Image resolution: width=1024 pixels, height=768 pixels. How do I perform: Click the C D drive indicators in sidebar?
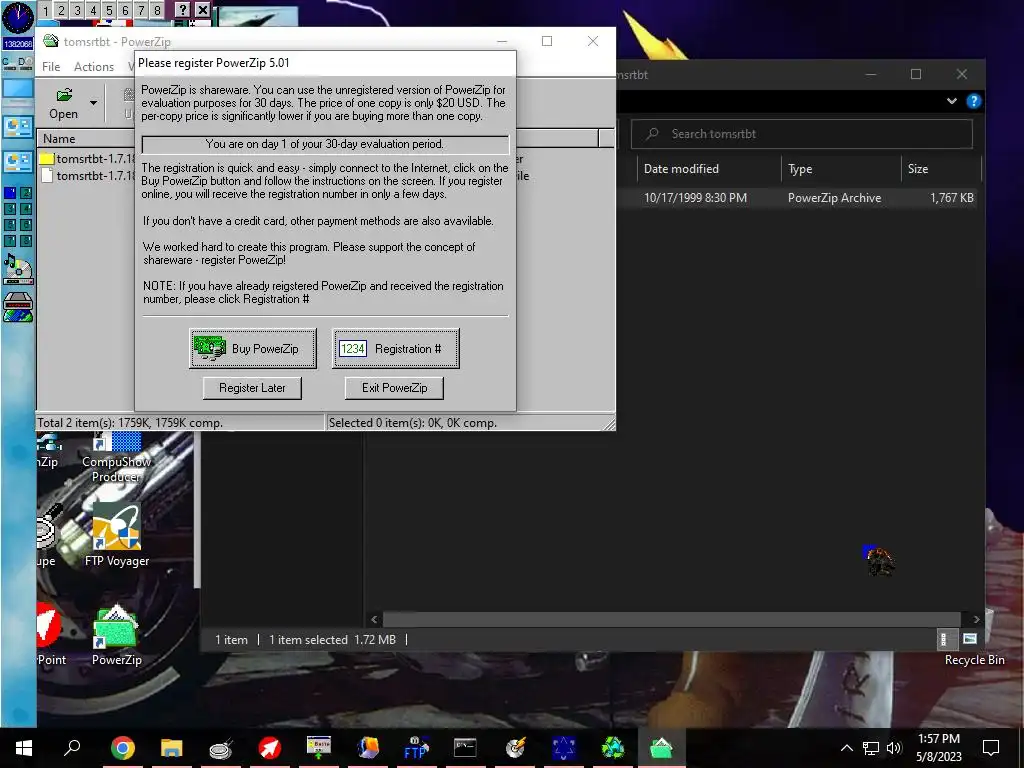18,63
